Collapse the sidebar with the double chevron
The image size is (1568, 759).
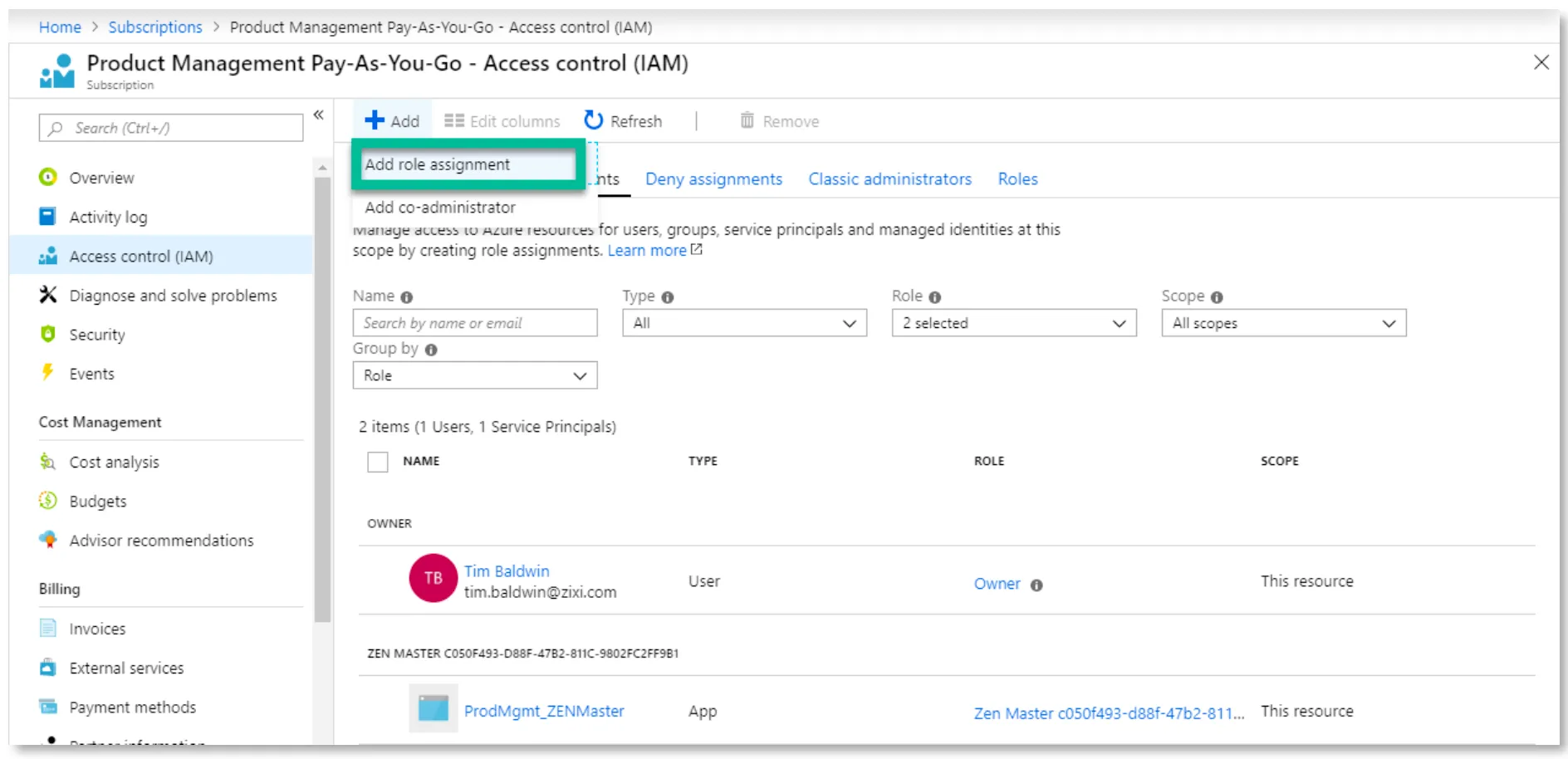(318, 115)
